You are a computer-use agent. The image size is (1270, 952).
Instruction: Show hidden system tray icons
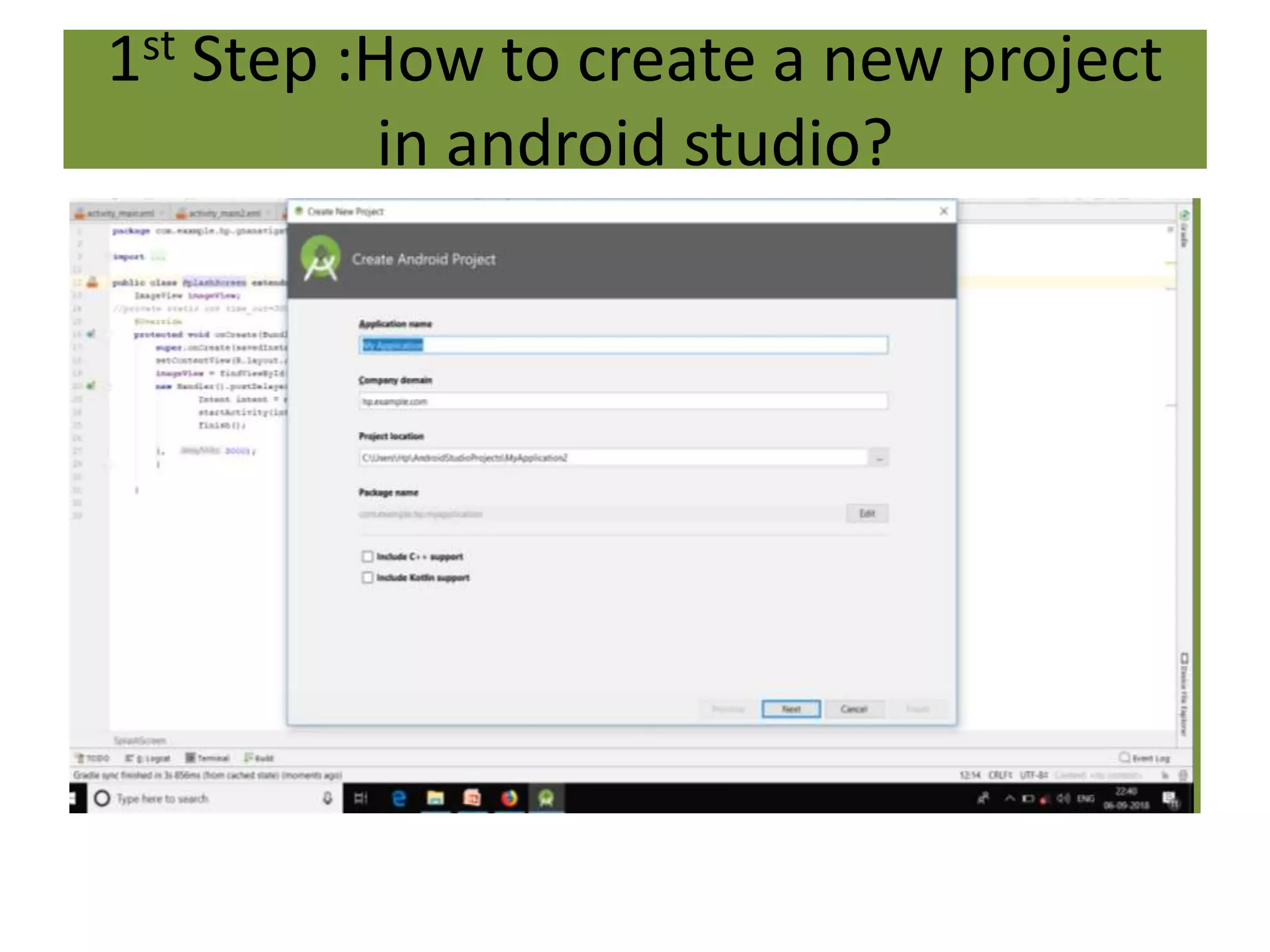(1010, 798)
